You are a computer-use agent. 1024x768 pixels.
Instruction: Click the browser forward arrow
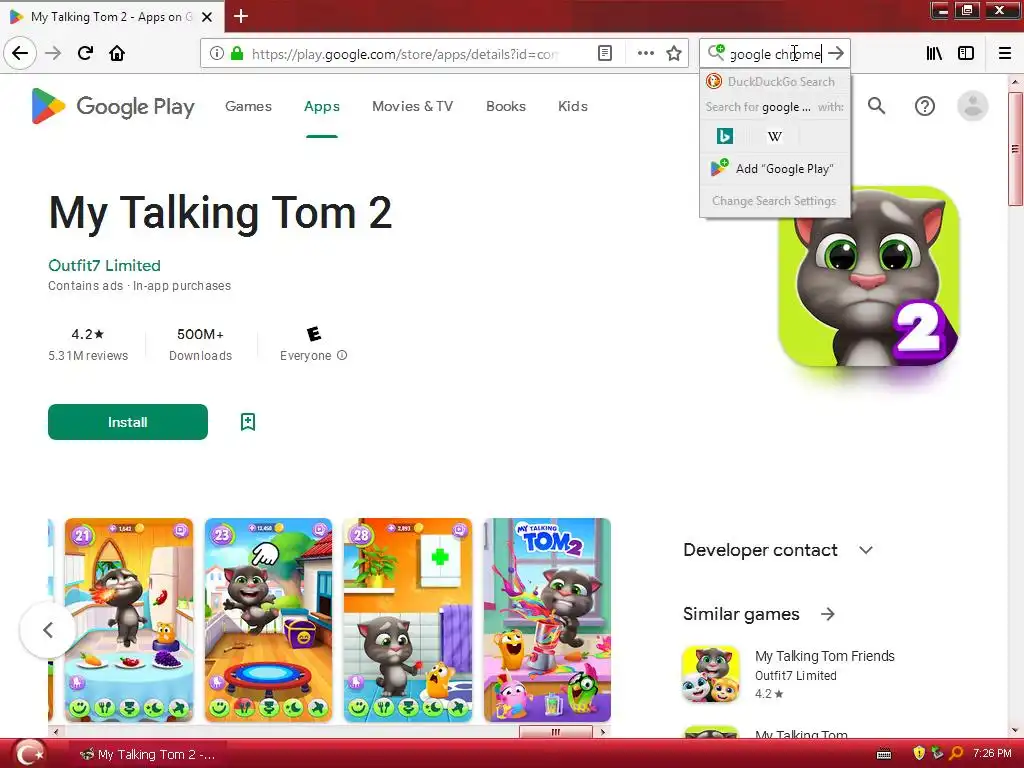53,53
